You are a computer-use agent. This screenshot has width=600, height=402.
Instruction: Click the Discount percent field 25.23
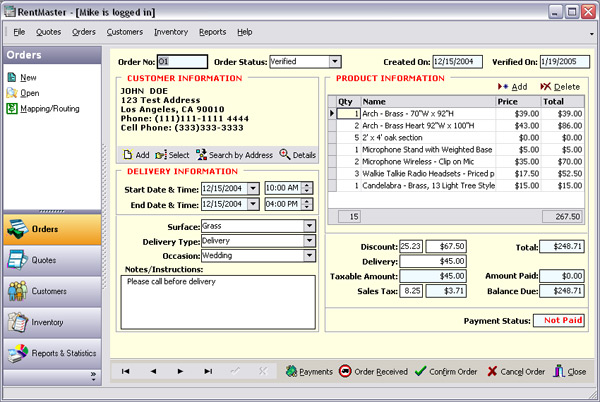(411, 246)
